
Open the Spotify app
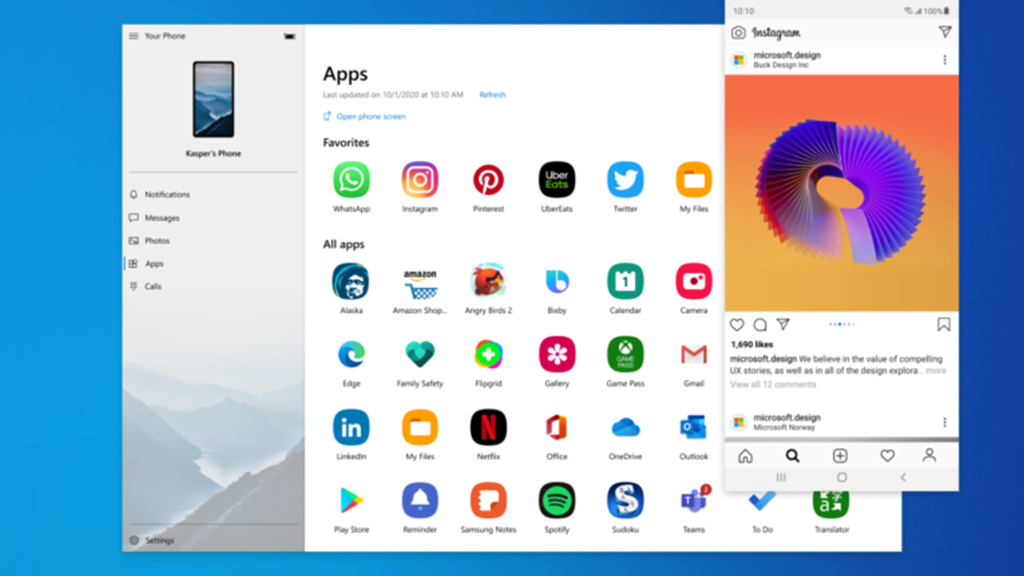[557, 501]
